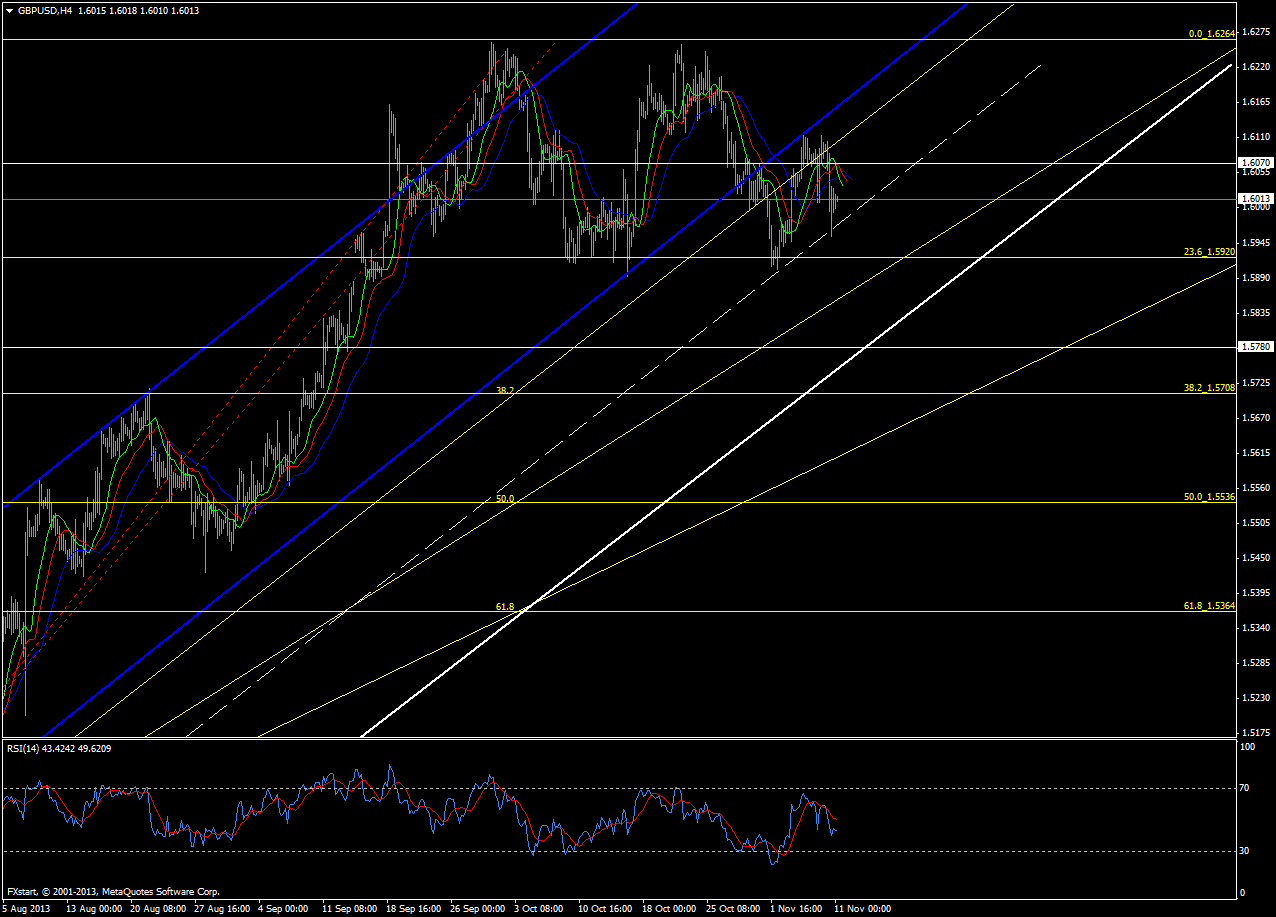
Task: Click the RSI scale value 100
Action: coord(1250,746)
